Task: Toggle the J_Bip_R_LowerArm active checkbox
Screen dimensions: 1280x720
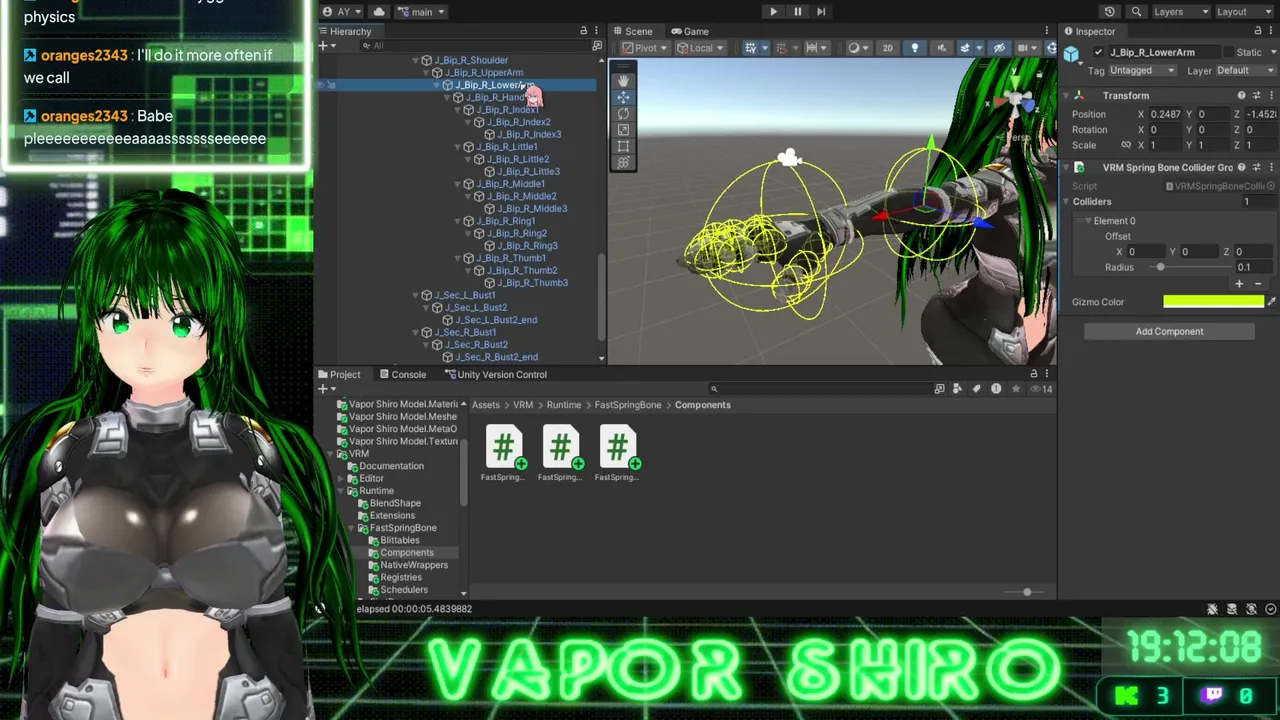Action: pos(1099,52)
